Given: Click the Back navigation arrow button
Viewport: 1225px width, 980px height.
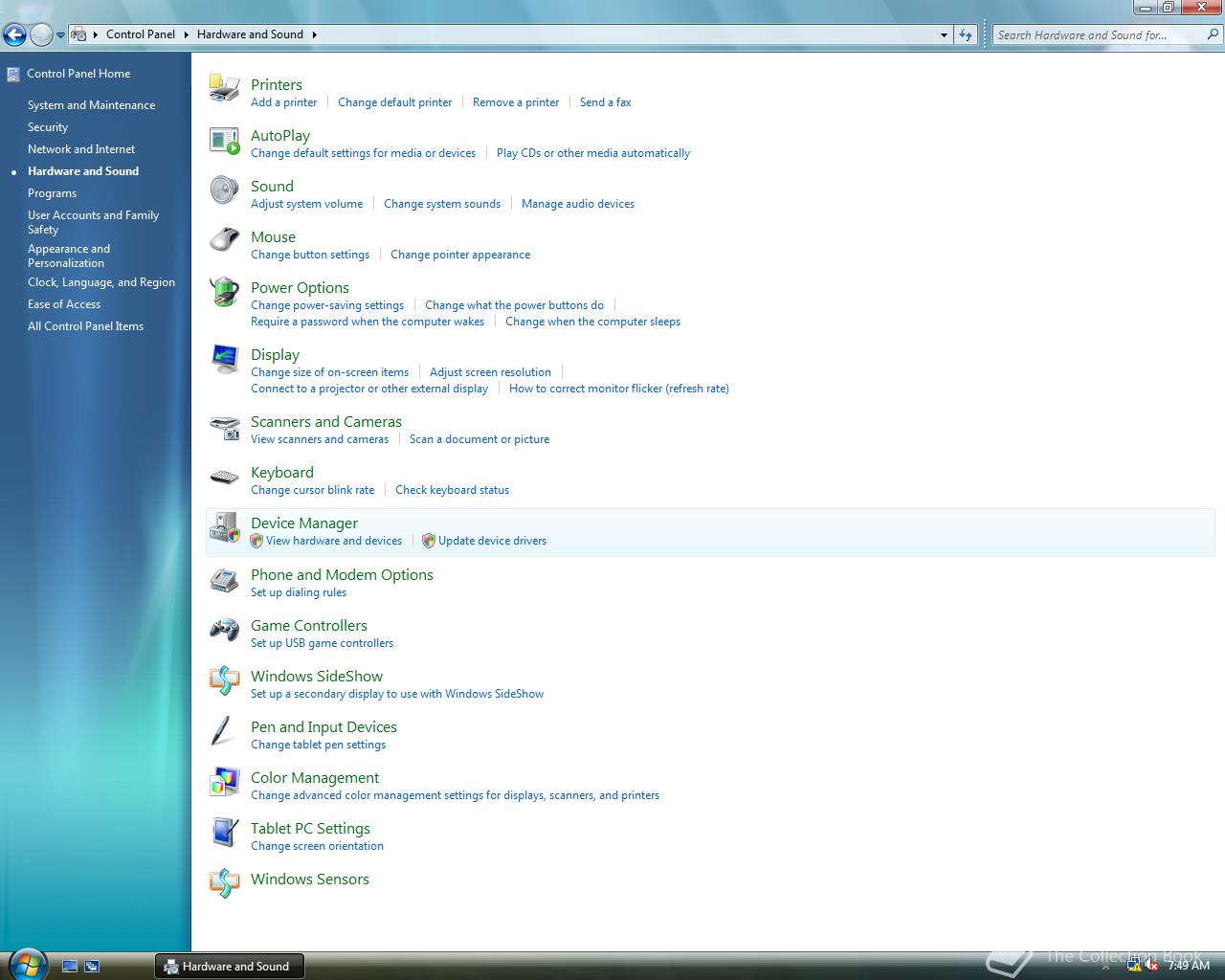Looking at the screenshot, I should point(14,35).
